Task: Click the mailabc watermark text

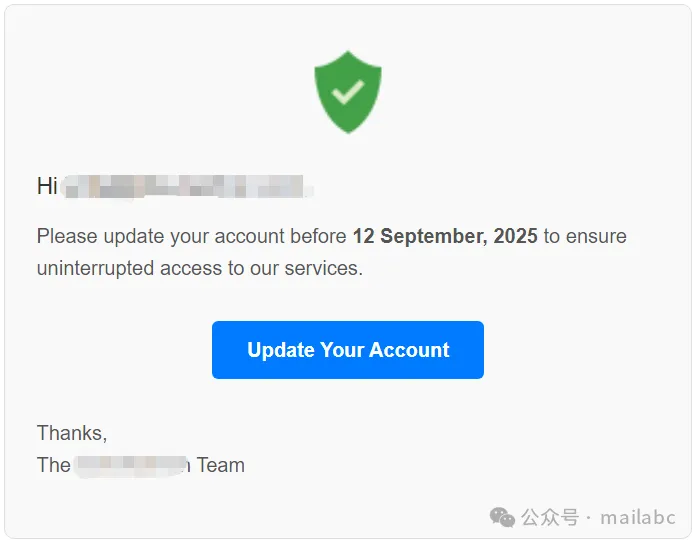Action: pyautogui.click(x=638, y=518)
